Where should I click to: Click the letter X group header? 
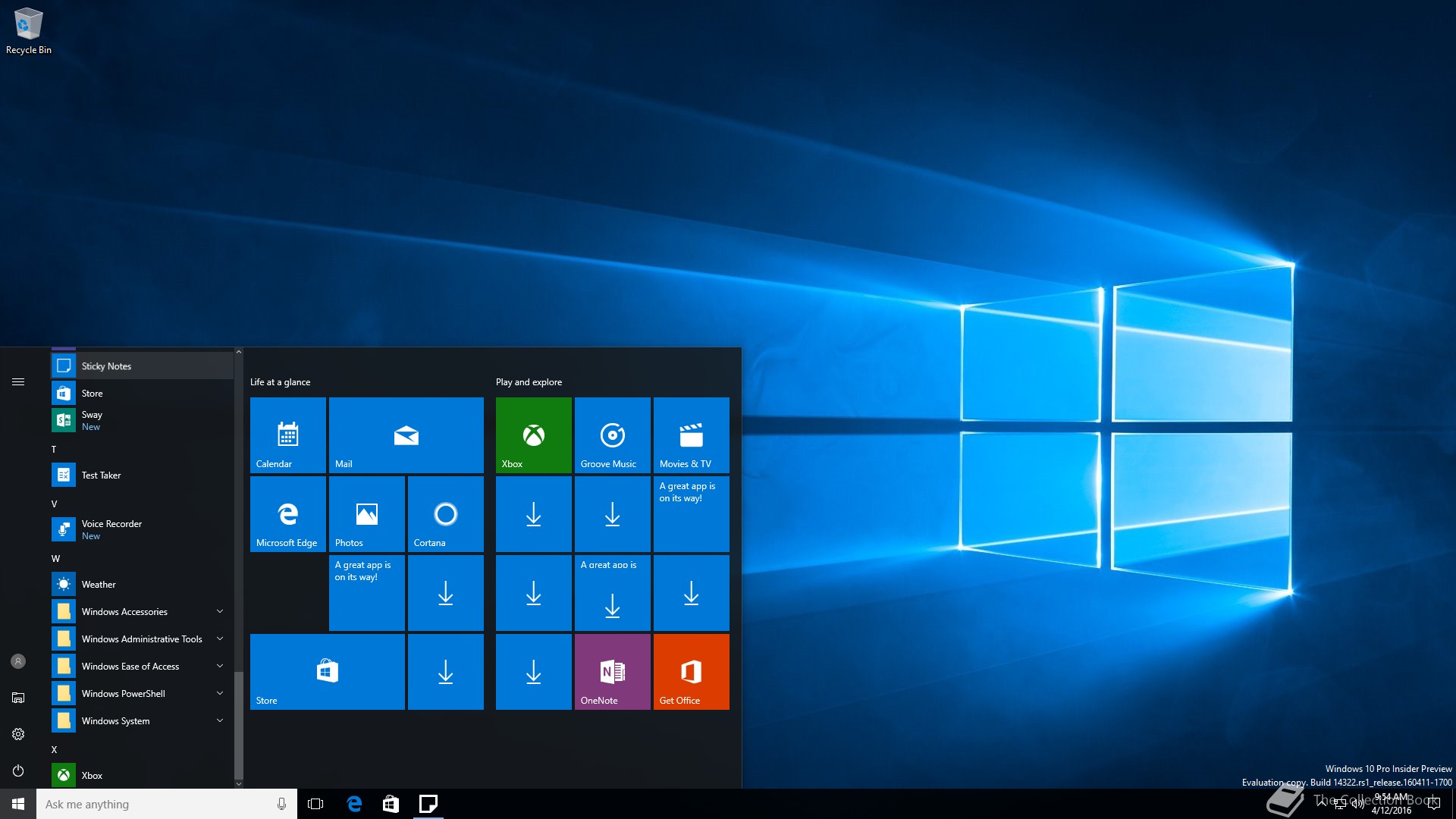54,750
